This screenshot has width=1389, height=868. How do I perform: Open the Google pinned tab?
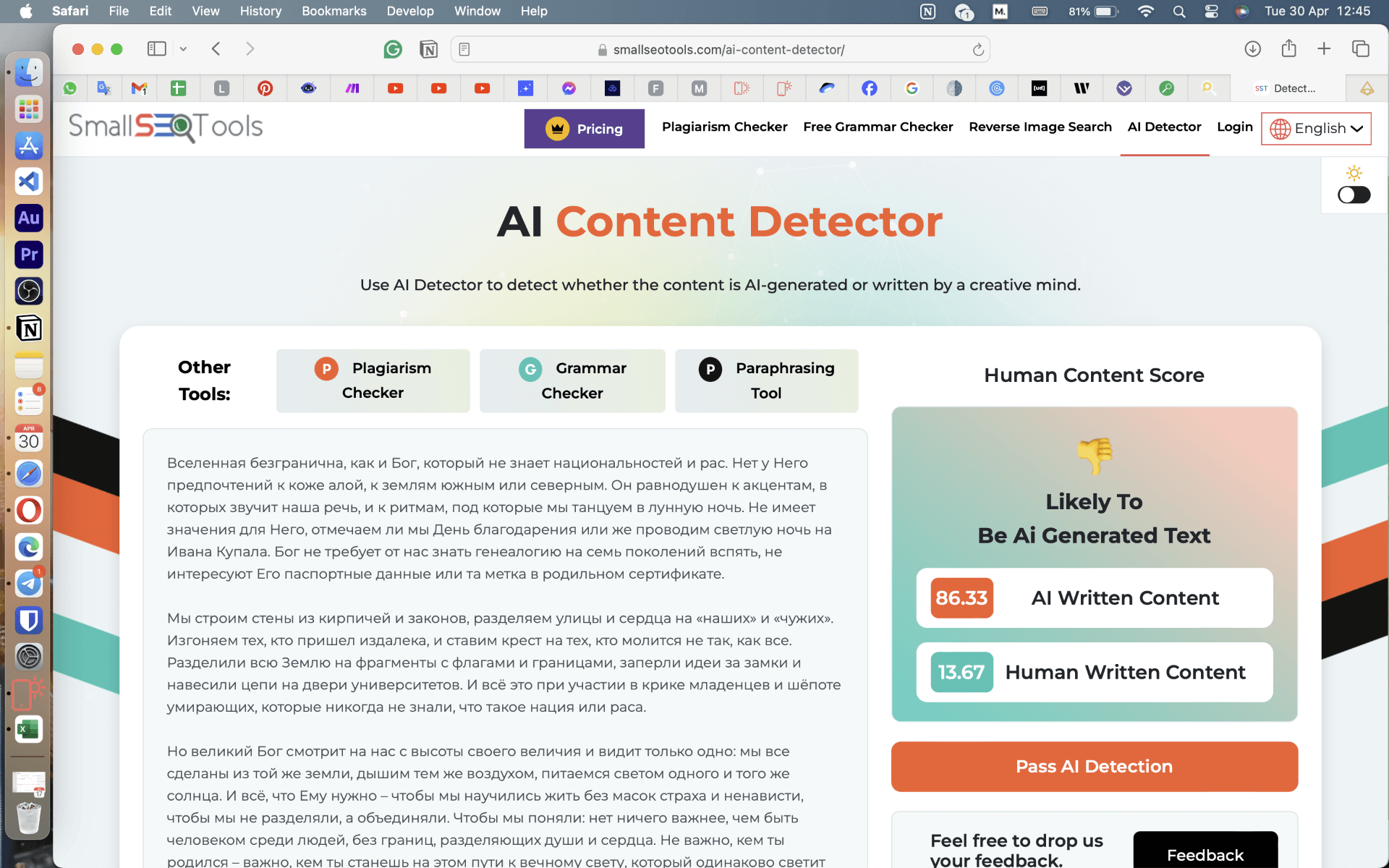click(912, 88)
